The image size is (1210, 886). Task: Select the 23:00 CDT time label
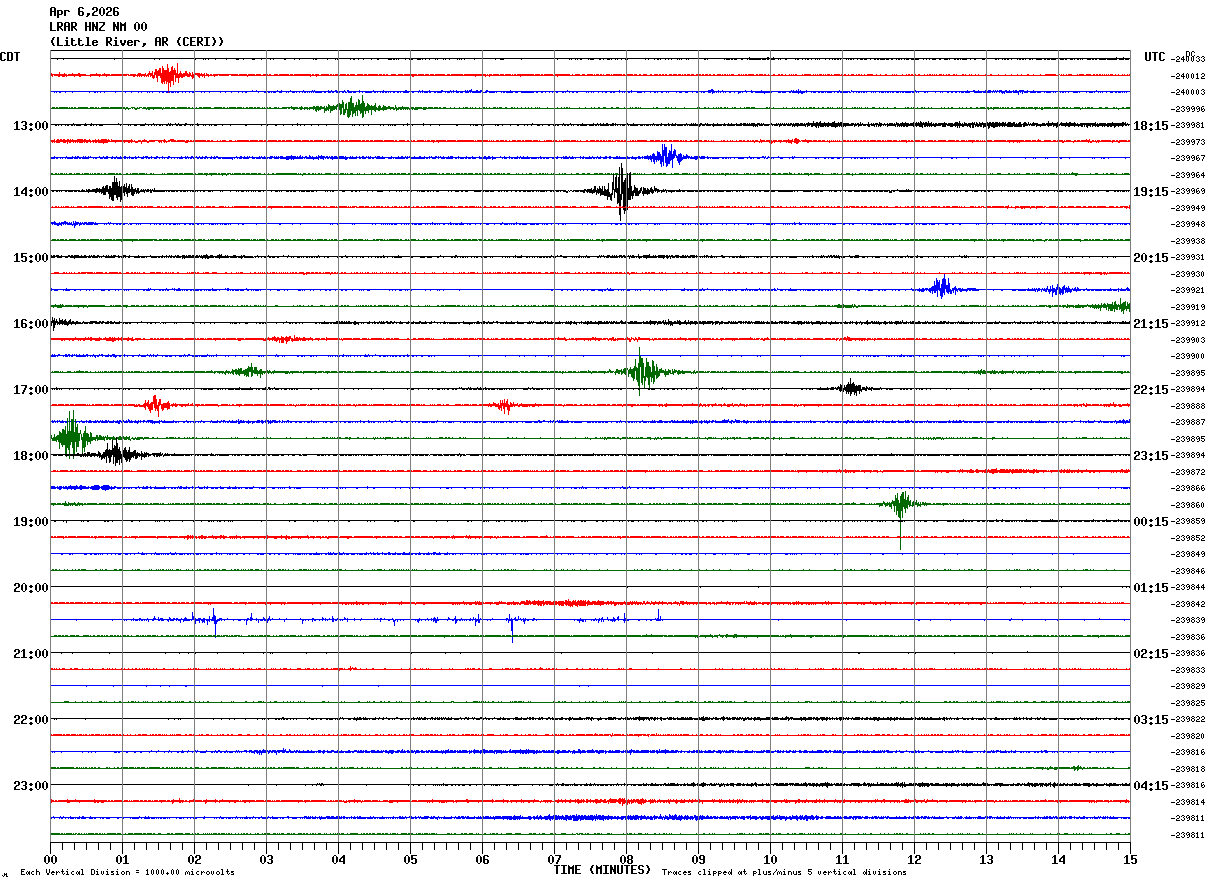[x=31, y=785]
